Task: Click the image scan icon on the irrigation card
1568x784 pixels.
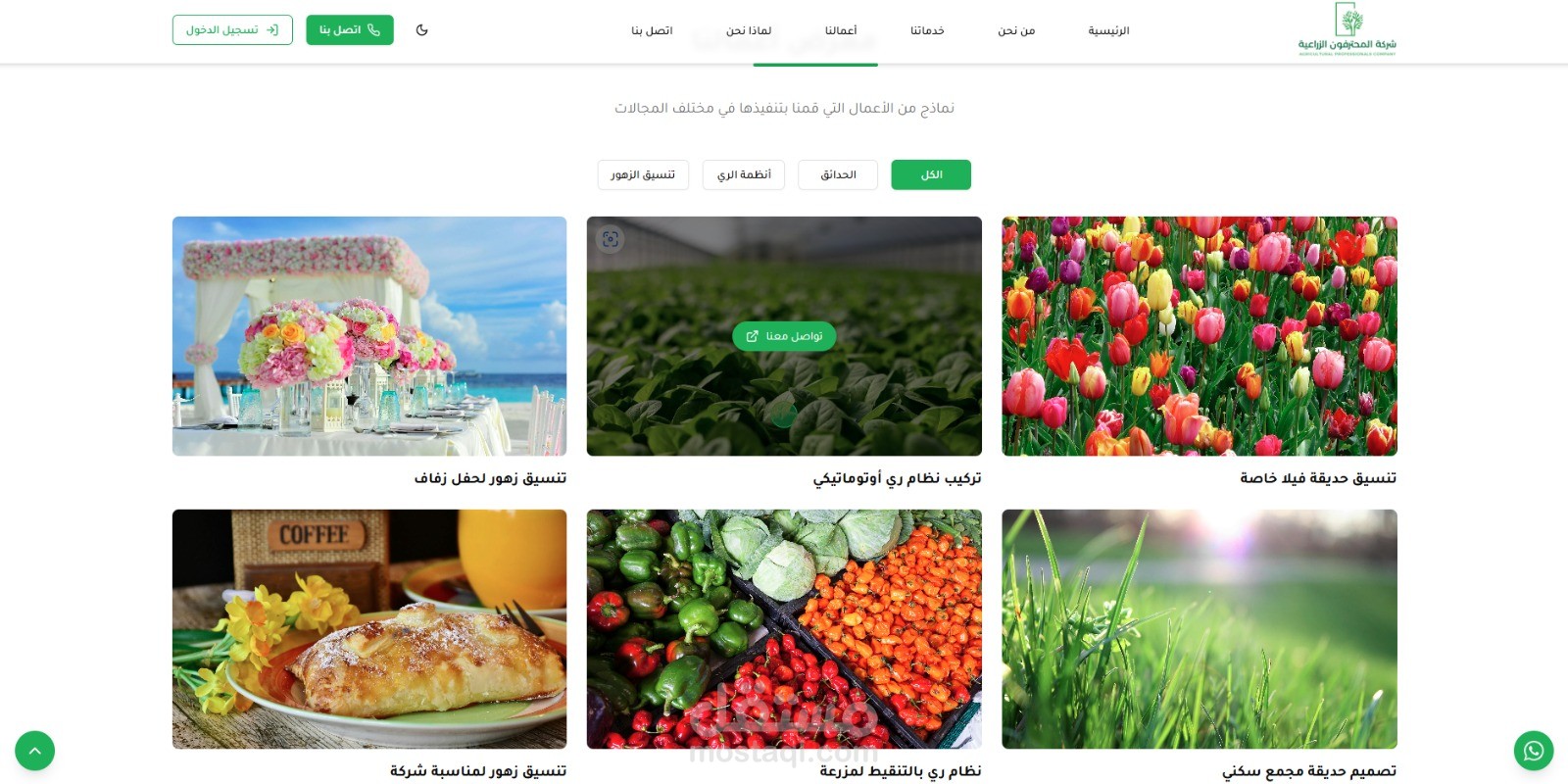Action: 610,239
